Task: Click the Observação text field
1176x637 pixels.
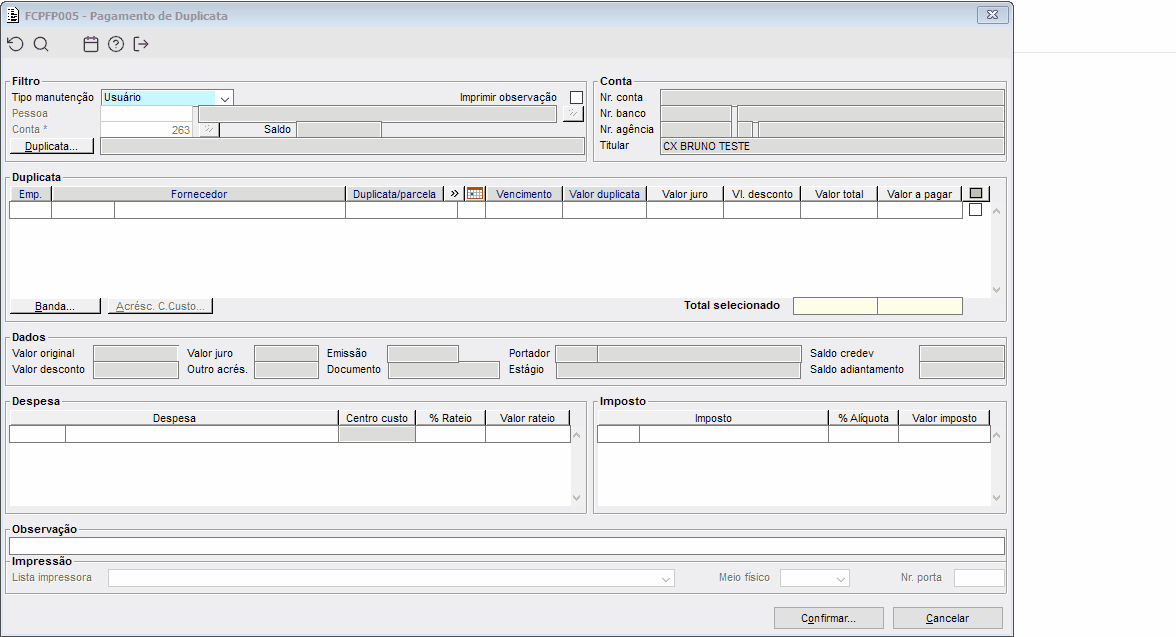Action: (506, 546)
